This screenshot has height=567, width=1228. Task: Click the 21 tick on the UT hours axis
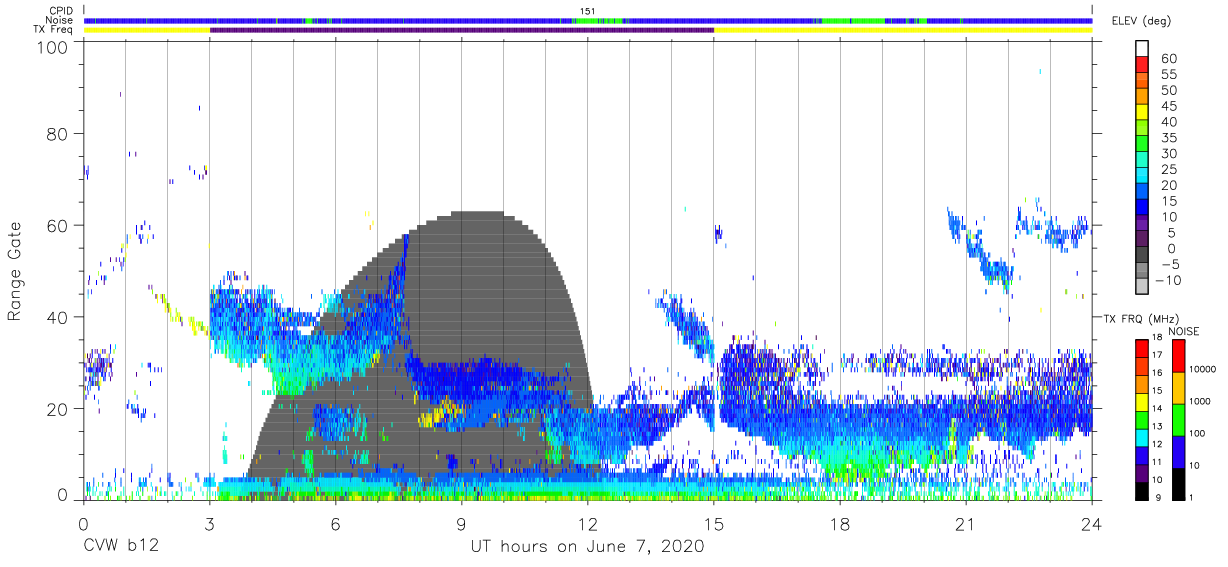pos(966,523)
